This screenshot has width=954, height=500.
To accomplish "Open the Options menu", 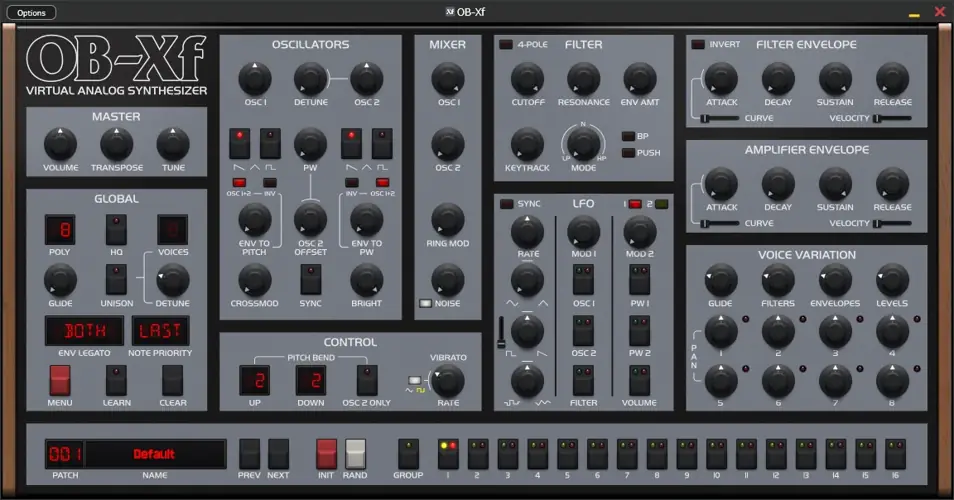I will coord(31,13).
